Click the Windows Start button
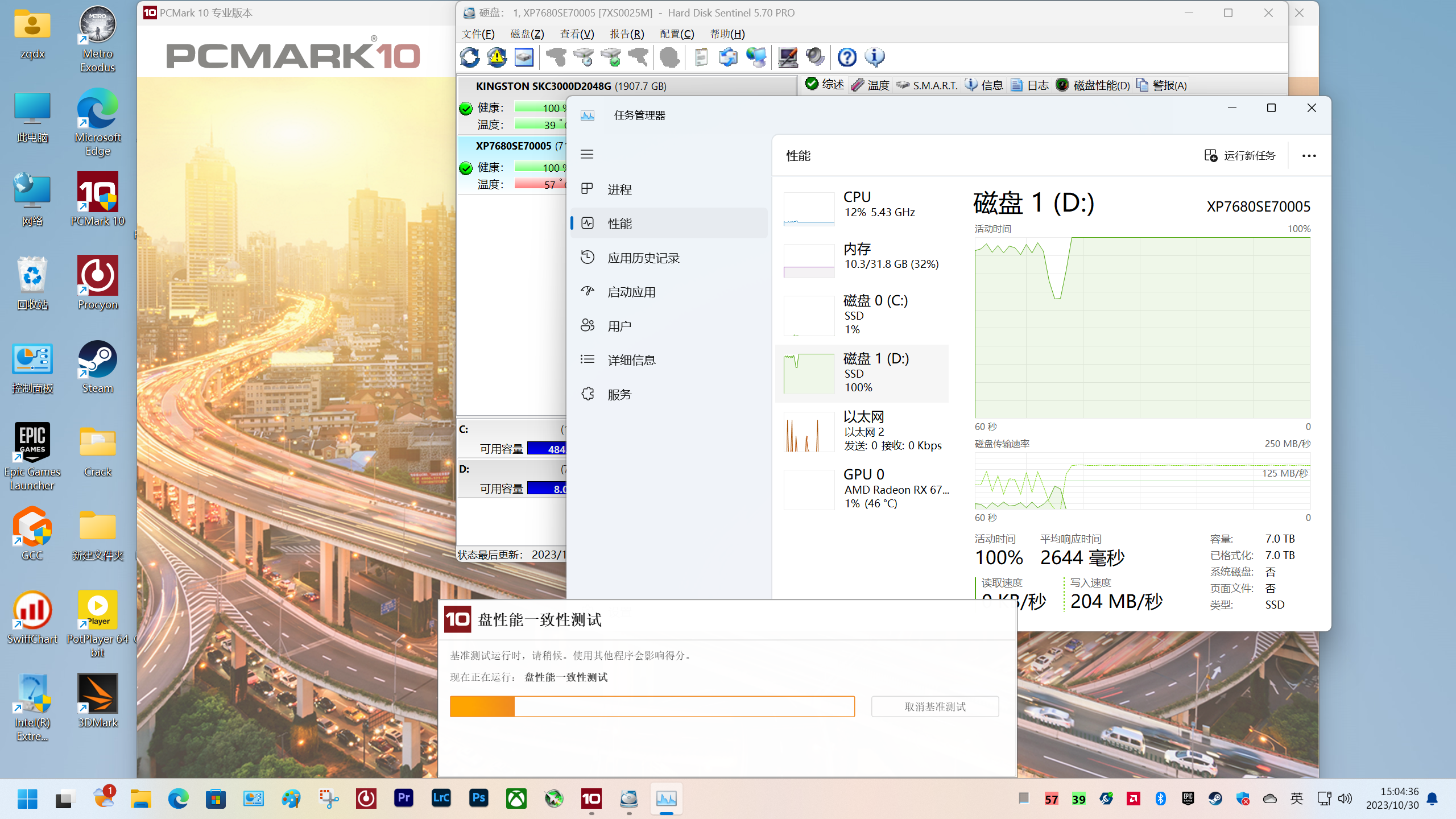1456x819 pixels. [x=27, y=799]
